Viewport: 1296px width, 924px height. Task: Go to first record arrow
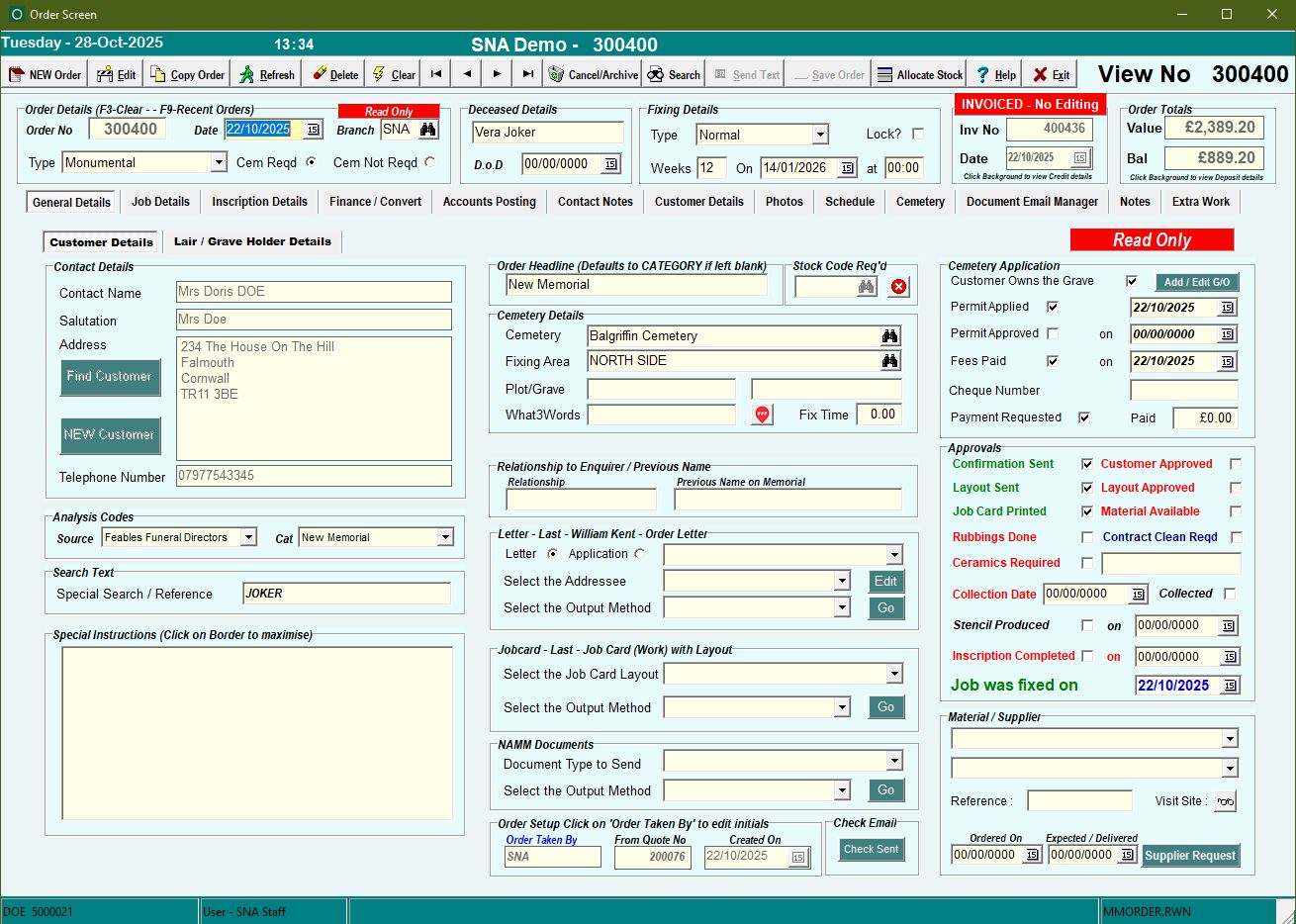[x=436, y=74]
